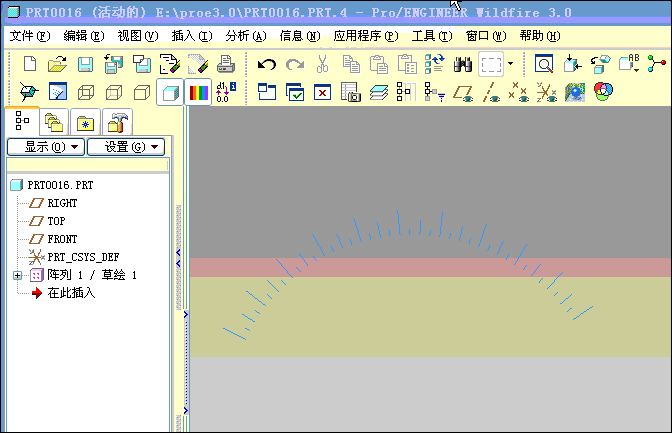Viewport: 672px width, 433px height.
Task: Open the 显示(O) dropdown button
Action: (45, 147)
